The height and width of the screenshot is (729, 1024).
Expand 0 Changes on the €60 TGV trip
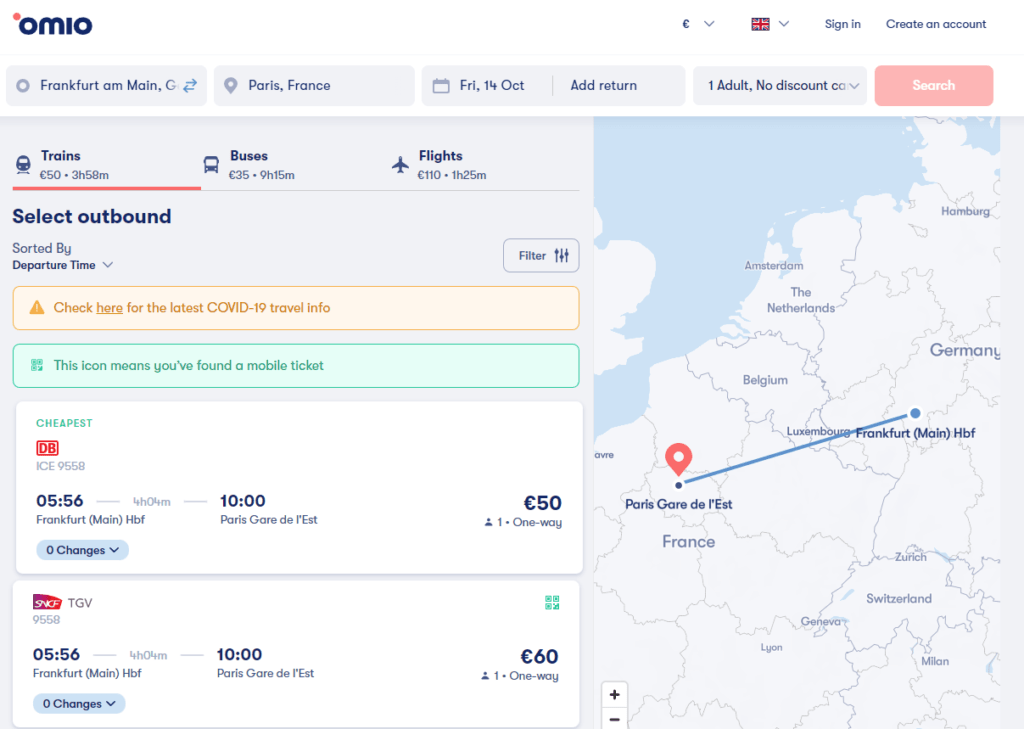click(x=79, y=704)
